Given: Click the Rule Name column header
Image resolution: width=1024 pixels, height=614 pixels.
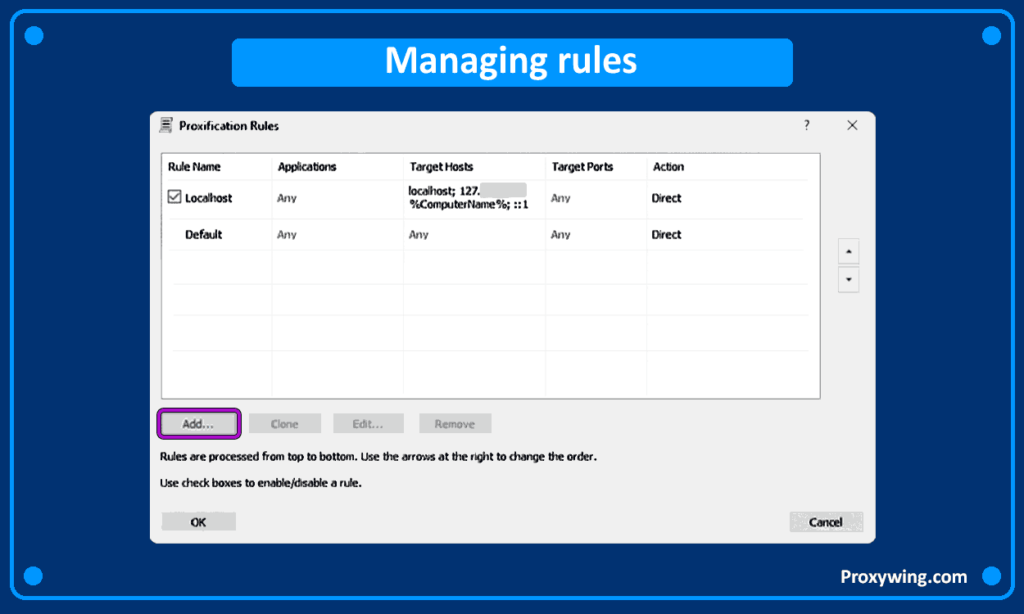Looking at the screenshot, I should (194, 167).
